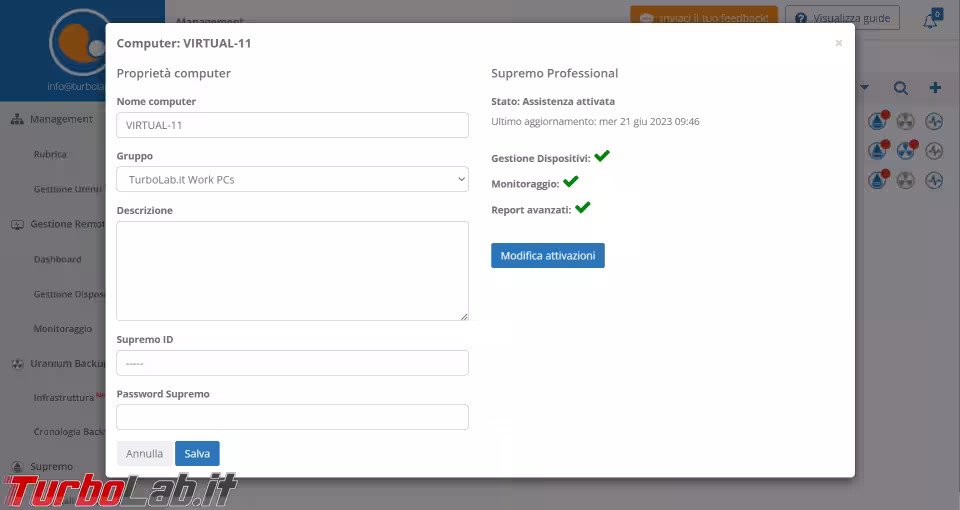Open Management section in sidebar
Screen dimensions: 960x510
point(60,119)
